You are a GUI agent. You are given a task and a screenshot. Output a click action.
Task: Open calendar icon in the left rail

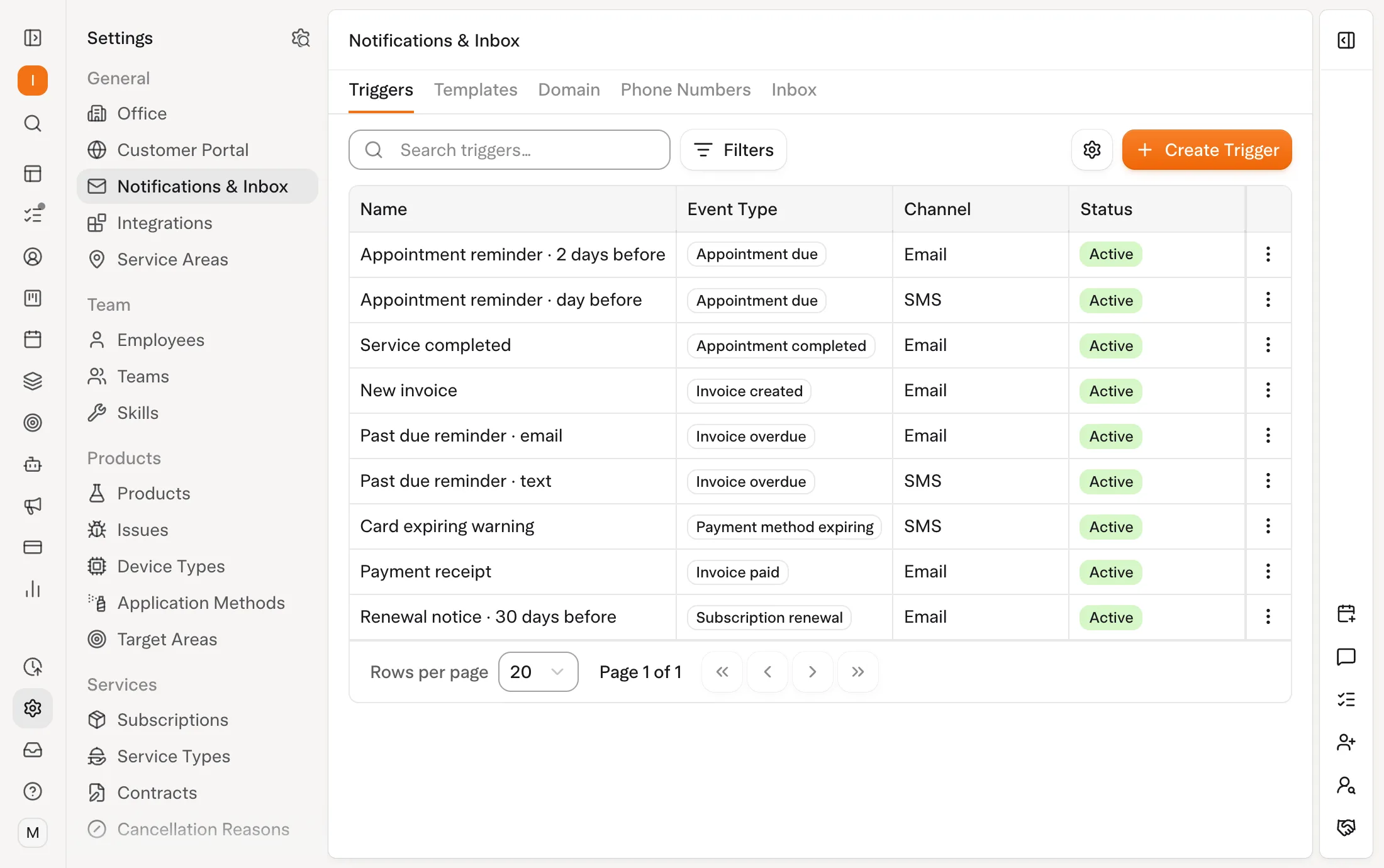(33, 340)
